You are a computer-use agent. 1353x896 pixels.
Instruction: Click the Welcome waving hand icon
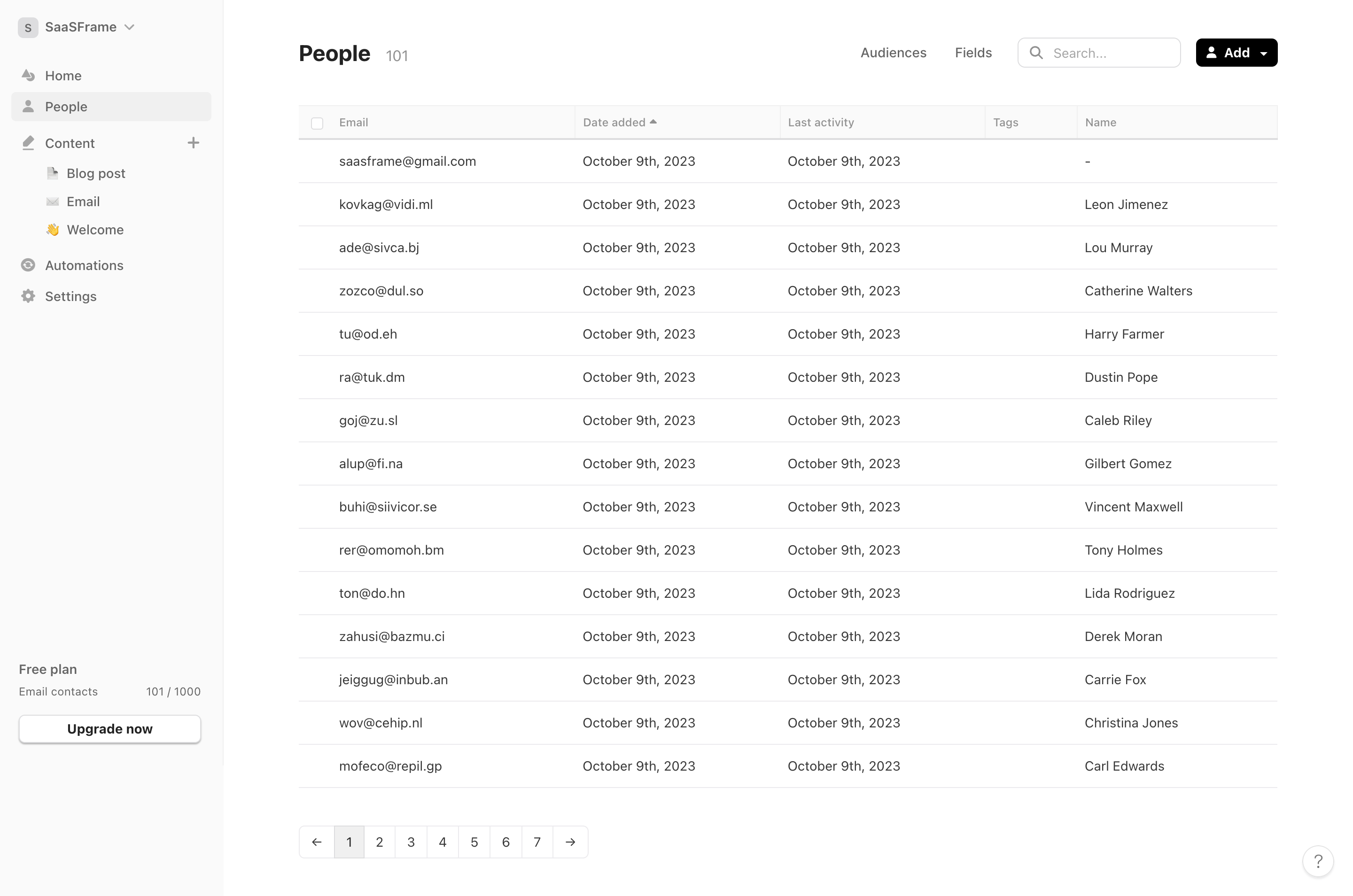53,230
